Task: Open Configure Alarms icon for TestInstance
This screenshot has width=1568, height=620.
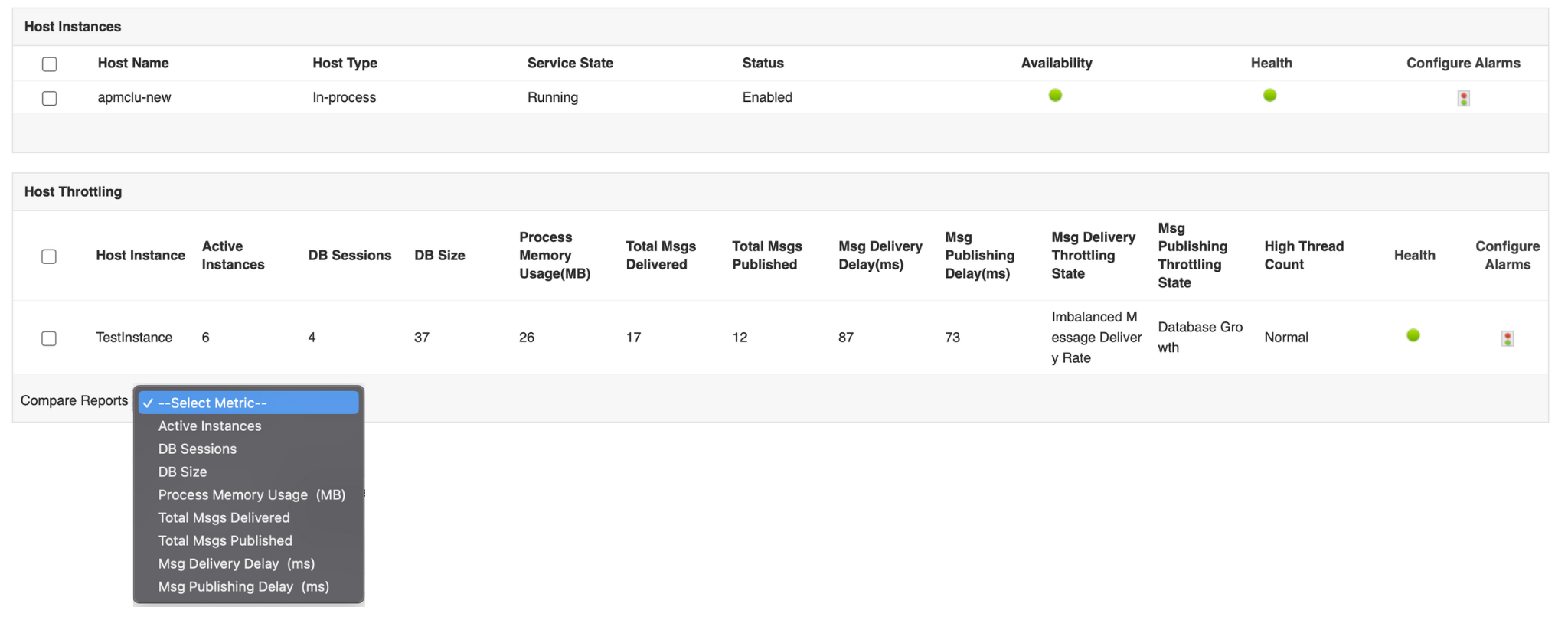Action: pos(1507,338)
